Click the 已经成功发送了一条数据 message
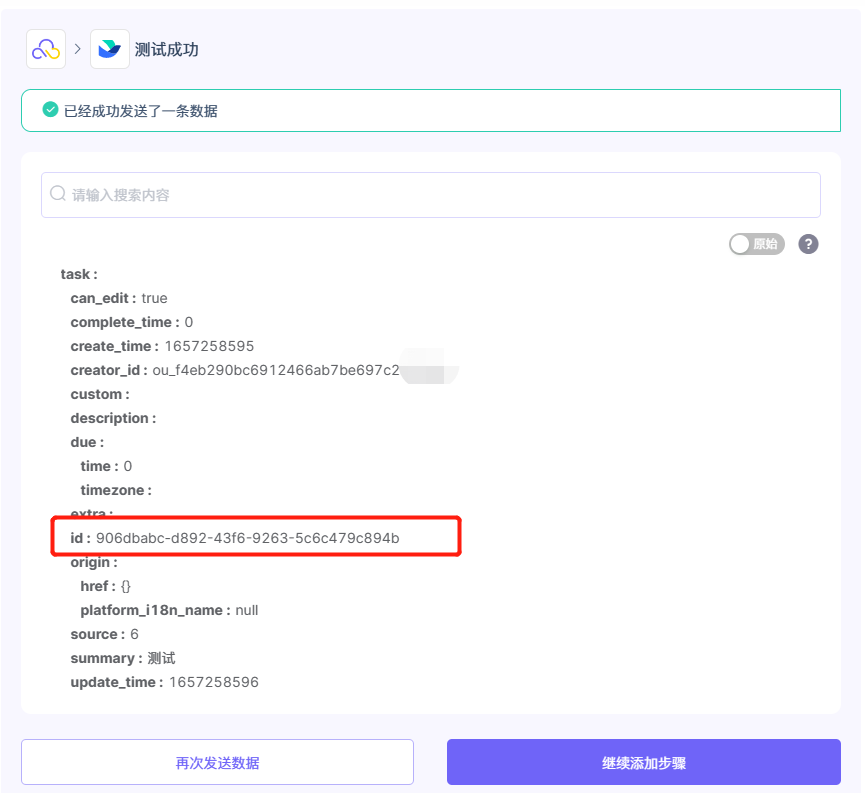 click(x=141, y=111)
